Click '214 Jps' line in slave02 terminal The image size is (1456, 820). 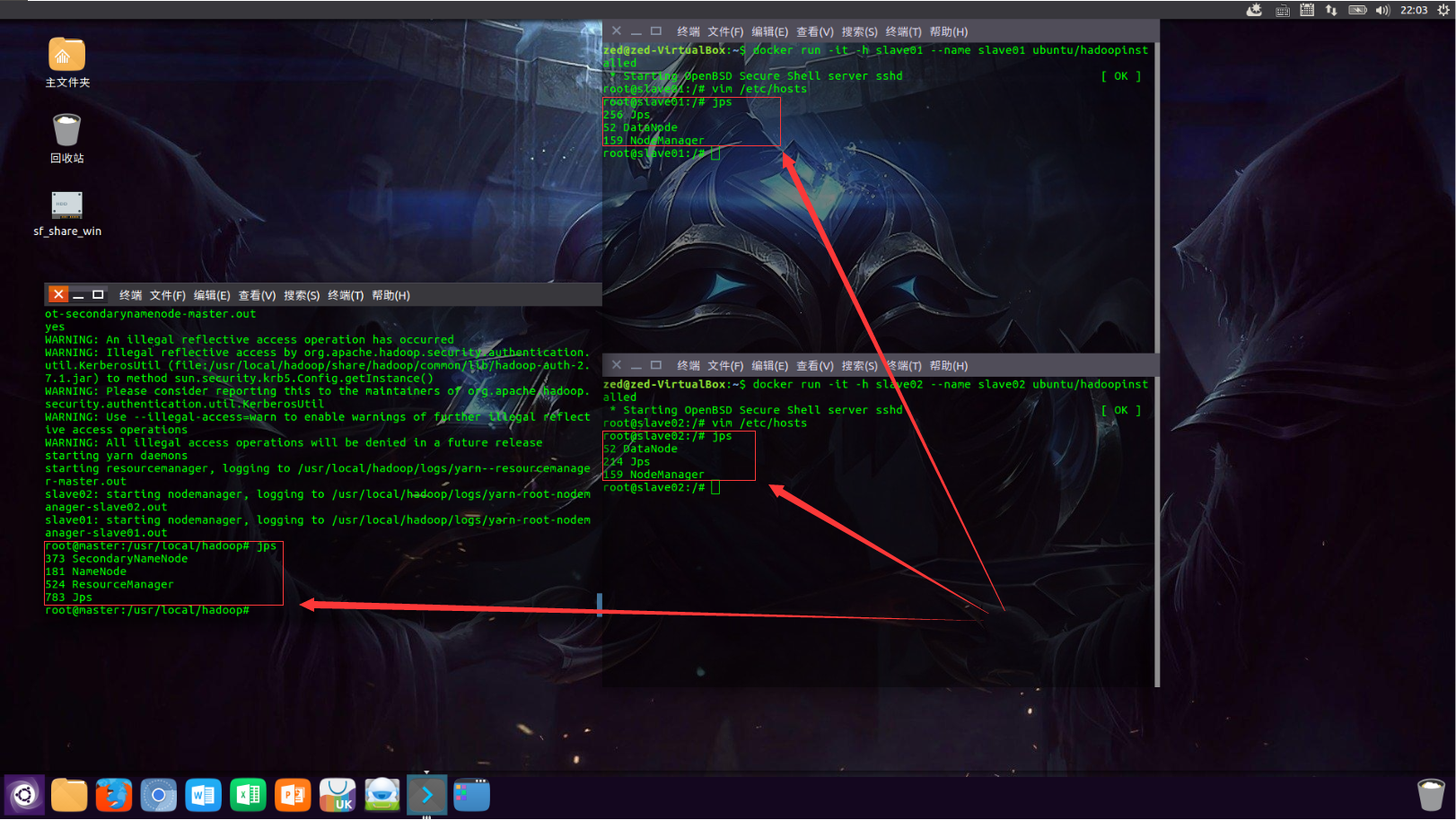(x=627, y=461)
